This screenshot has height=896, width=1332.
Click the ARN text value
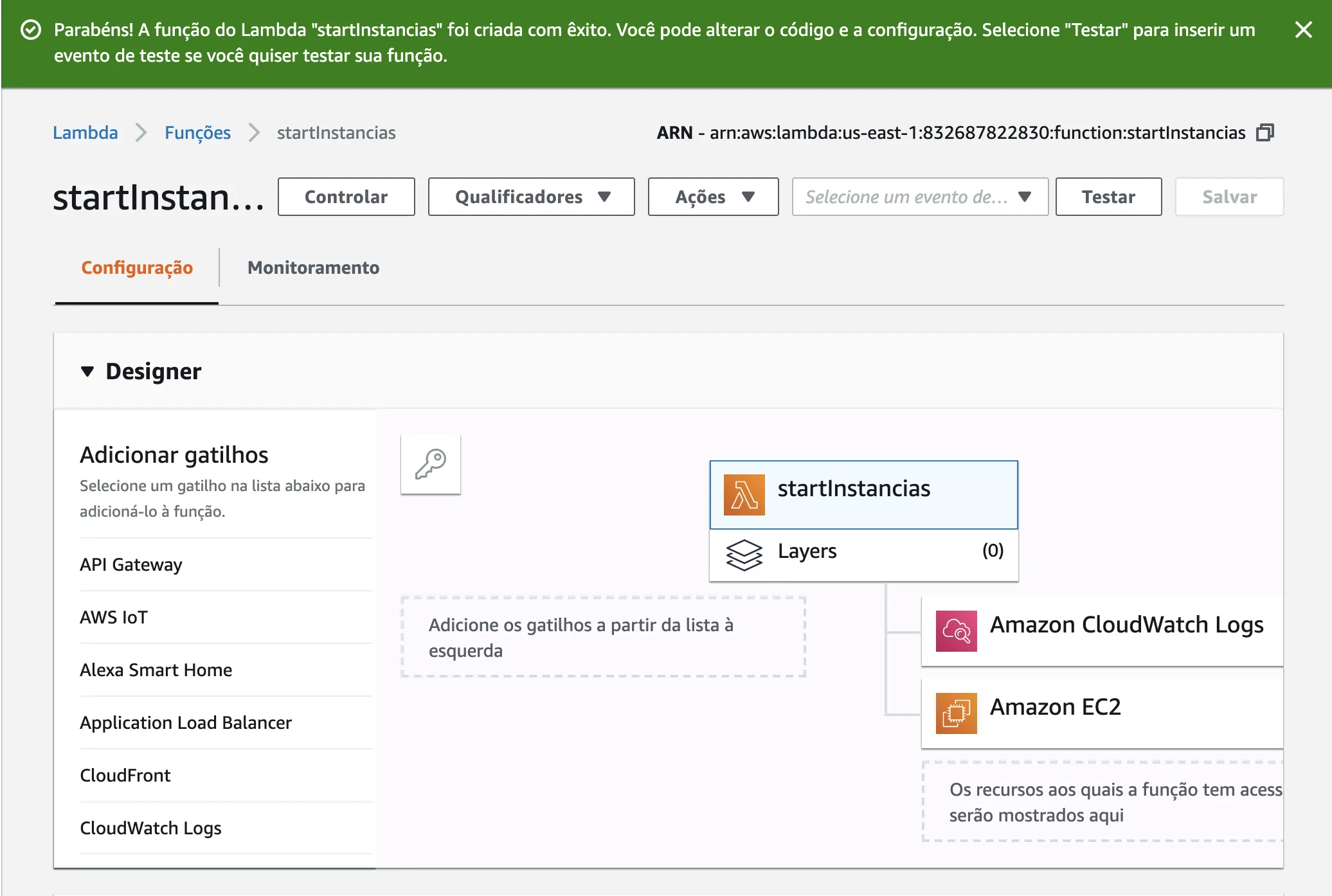coord(977,132)
